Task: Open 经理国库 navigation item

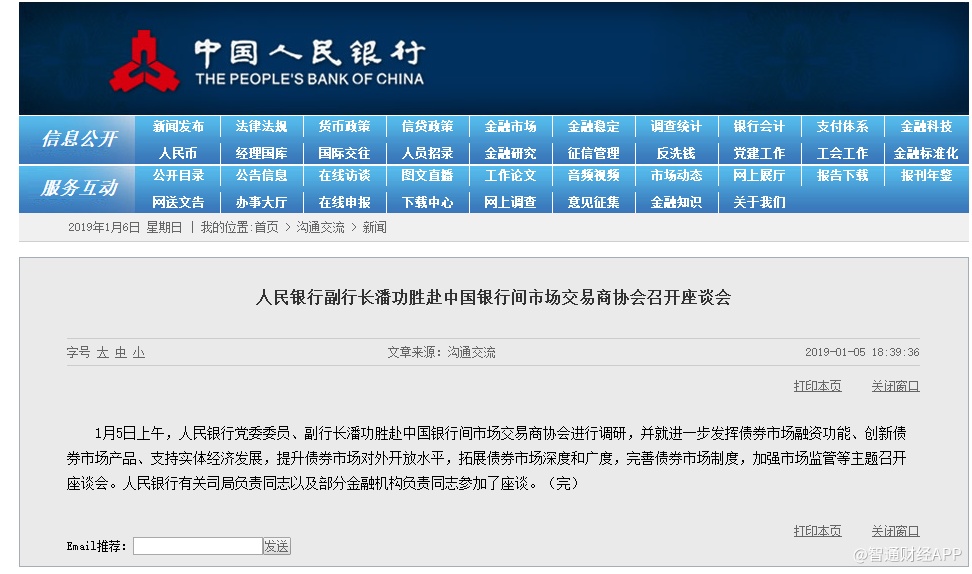Action: (261, 153)
